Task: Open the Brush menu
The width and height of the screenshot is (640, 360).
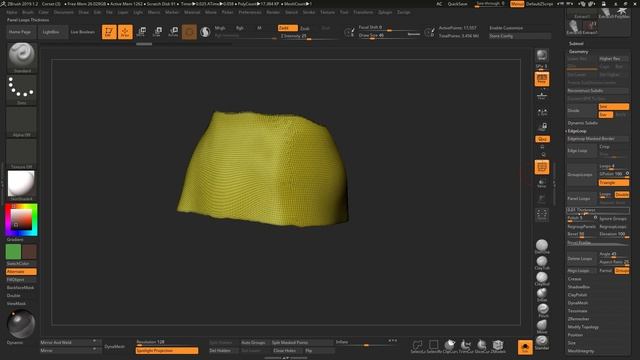Action: (28, 12)
